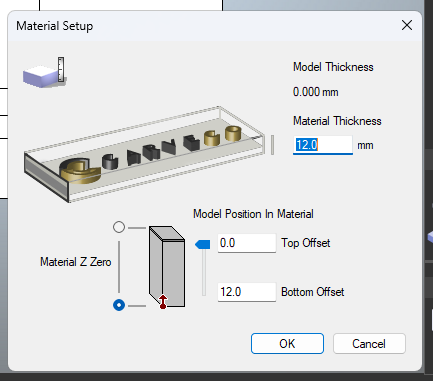The width and height of the screenshot is (433, 381).
Task: Close the Material Setup dialog
Action: [407, 25]
